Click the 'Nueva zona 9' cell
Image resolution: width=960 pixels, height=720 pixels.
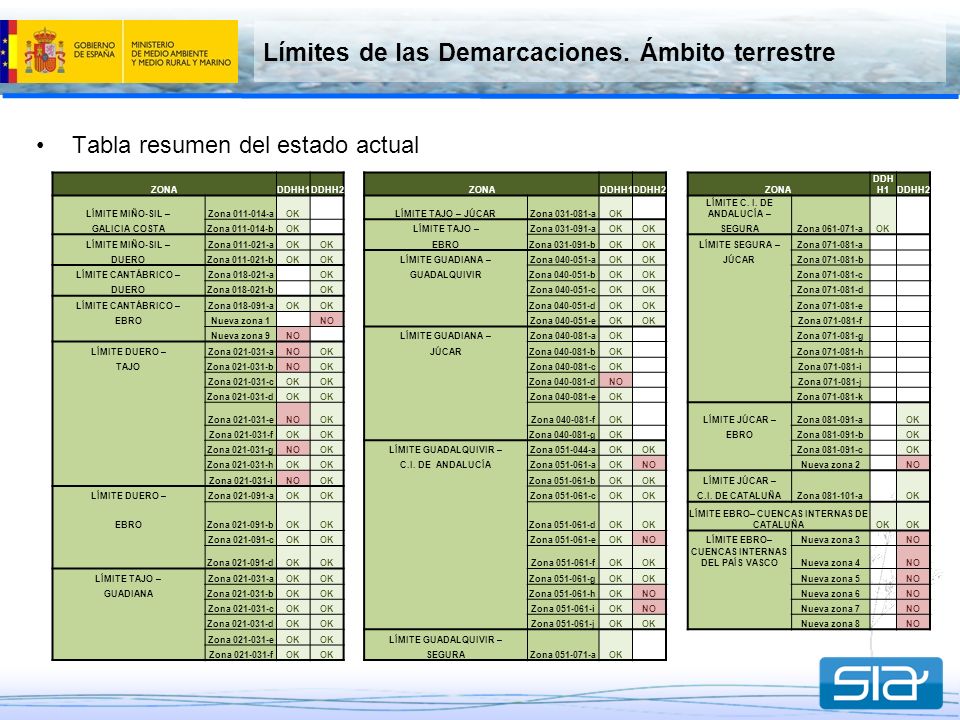[241, 335]
